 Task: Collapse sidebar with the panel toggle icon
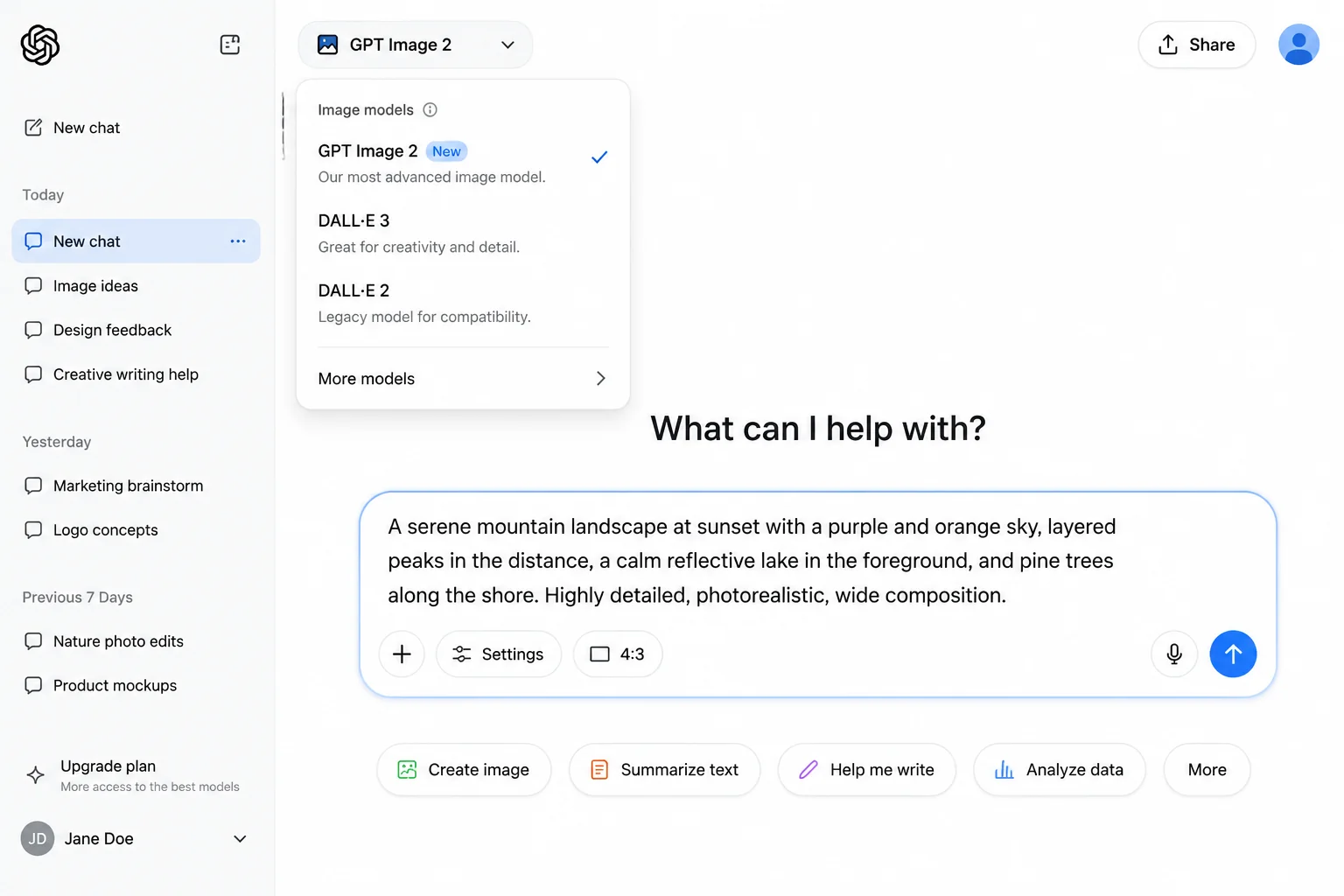click(x=230, y=45)
